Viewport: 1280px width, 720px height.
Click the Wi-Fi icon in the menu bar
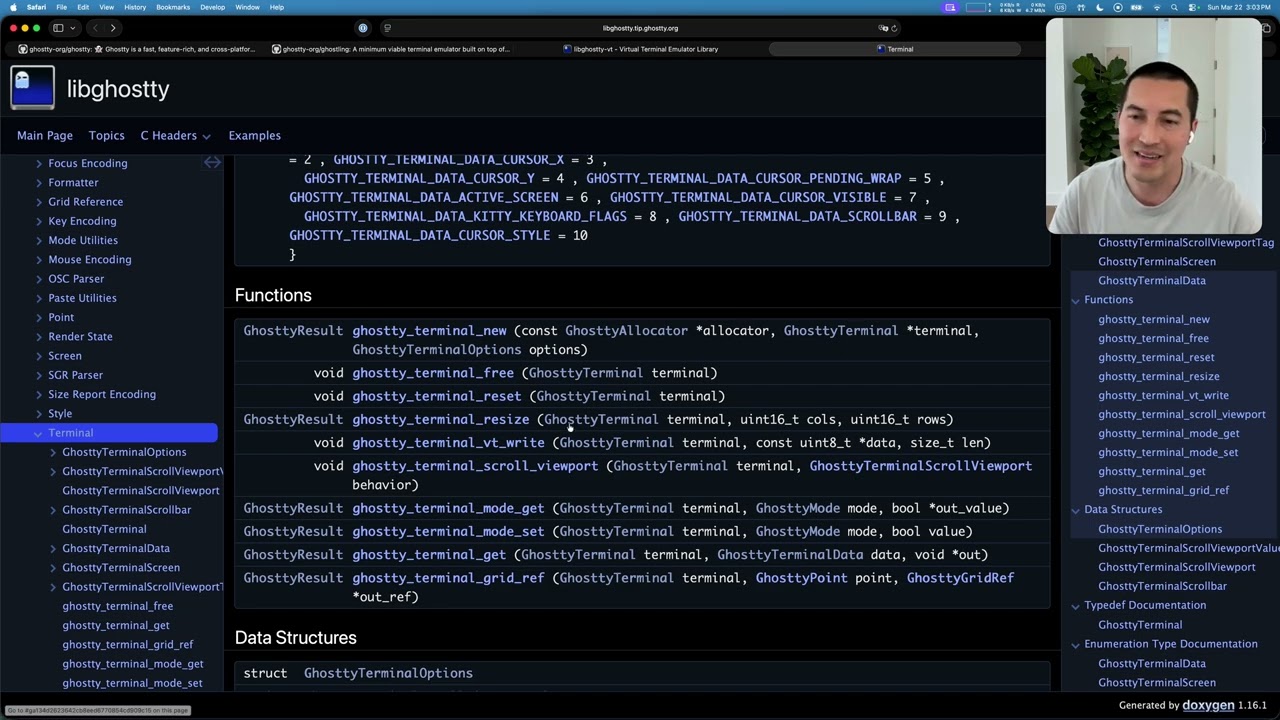[1158, 7]
